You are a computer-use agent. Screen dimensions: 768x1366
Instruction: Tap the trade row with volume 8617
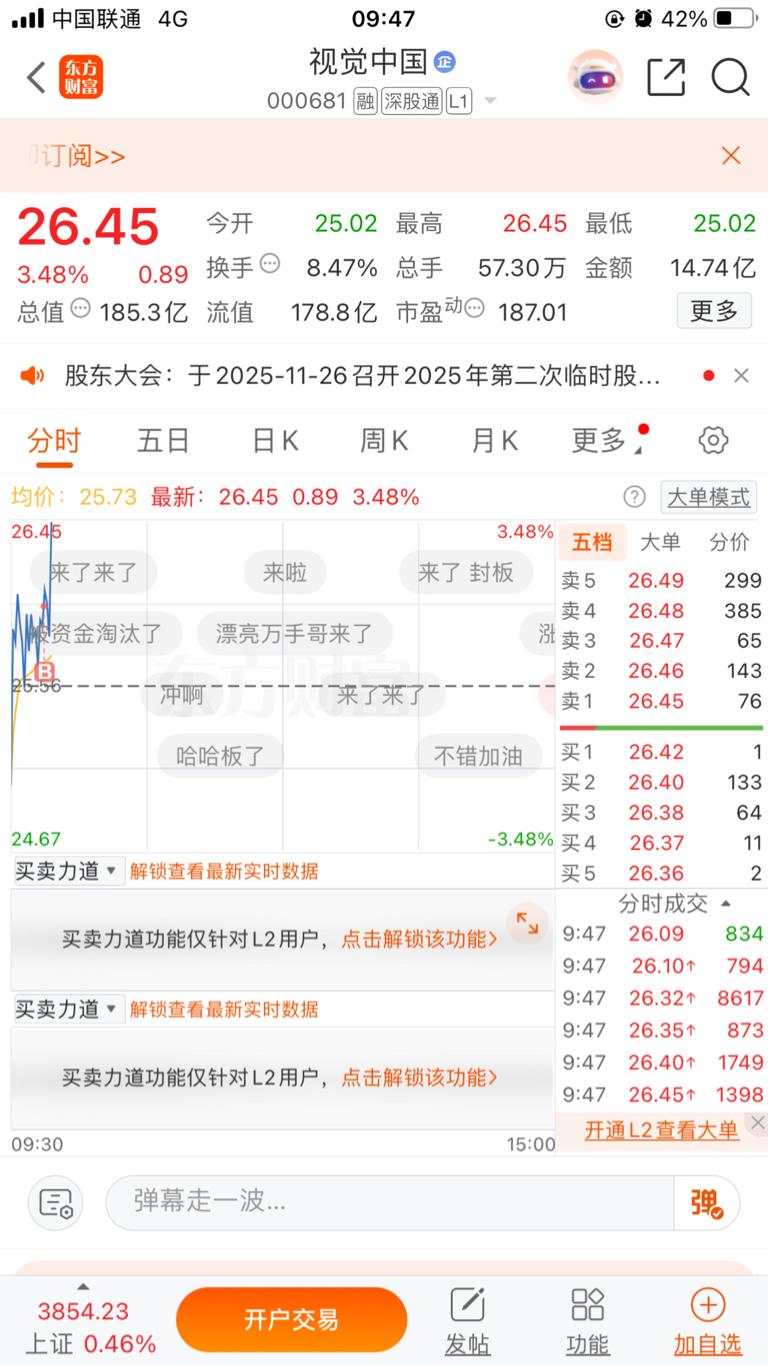point(661,998)
